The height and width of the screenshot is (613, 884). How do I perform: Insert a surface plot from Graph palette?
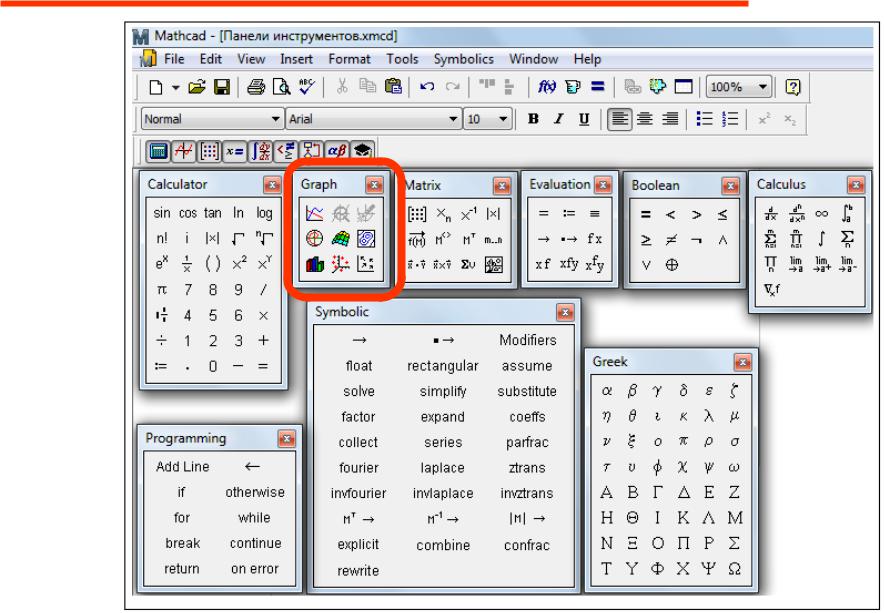tap(341, 239)
